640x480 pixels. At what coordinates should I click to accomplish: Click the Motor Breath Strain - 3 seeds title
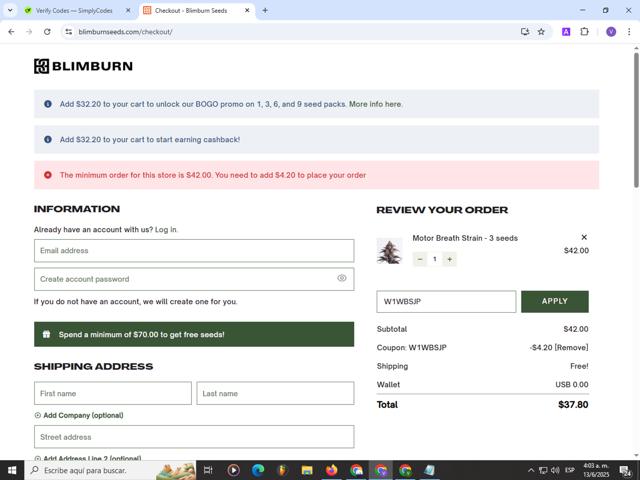click(x=465, y=238)
